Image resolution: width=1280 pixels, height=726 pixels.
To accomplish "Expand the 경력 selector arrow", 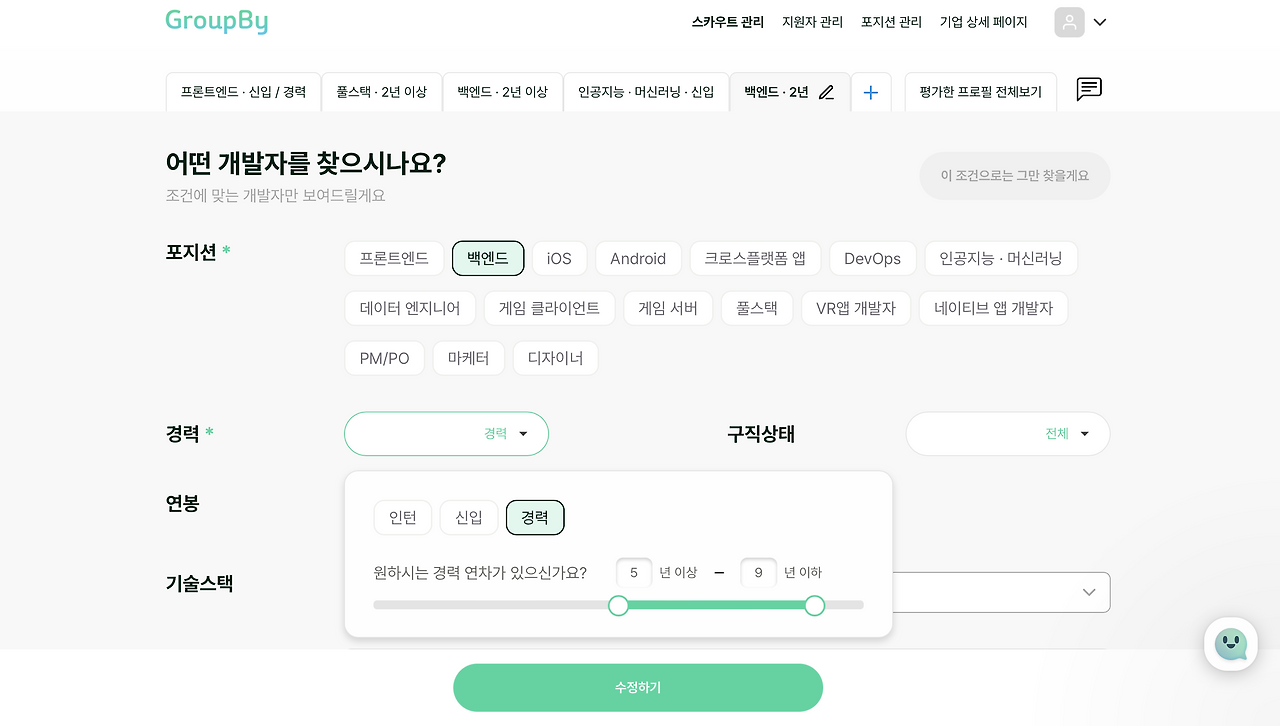I will pos(522,433).
